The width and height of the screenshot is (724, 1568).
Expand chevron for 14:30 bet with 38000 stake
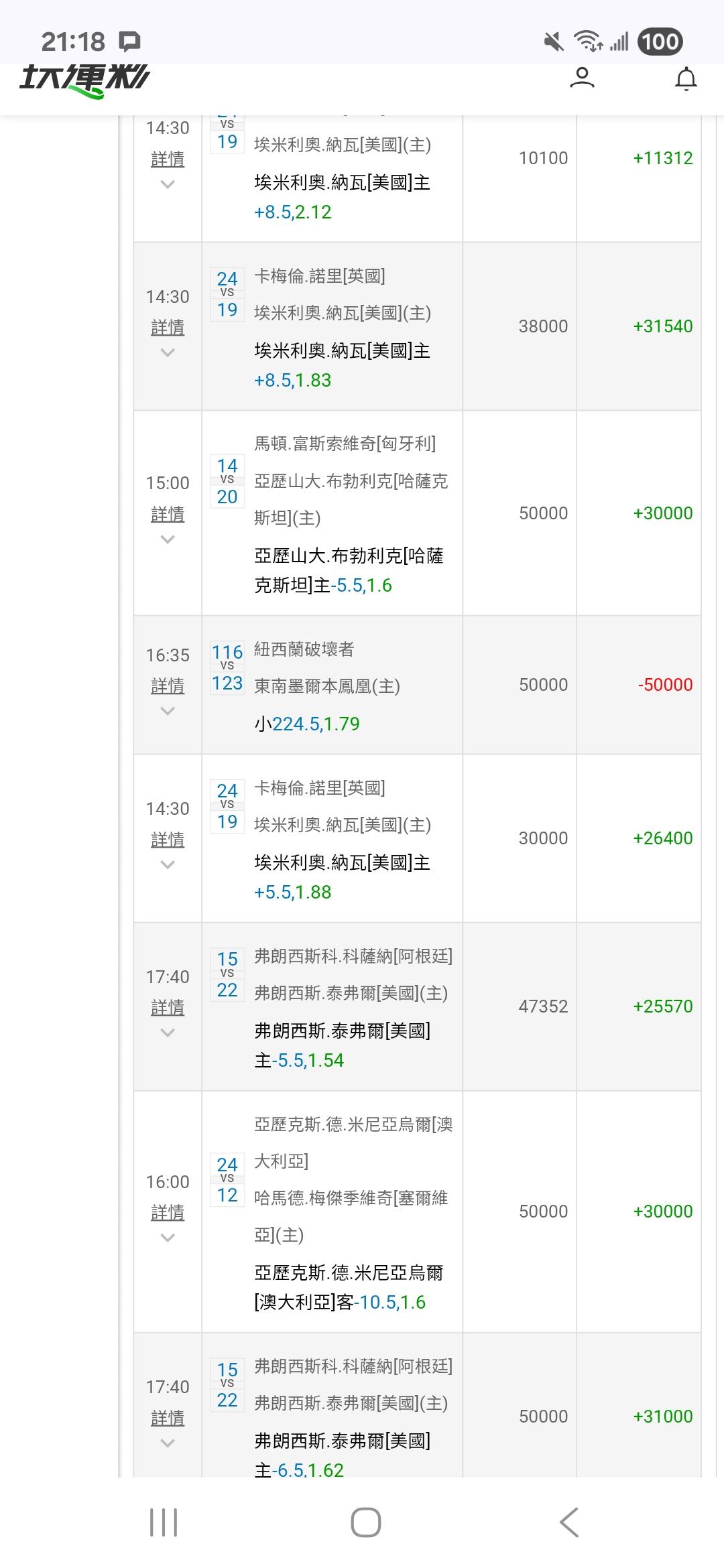(168, 352)
